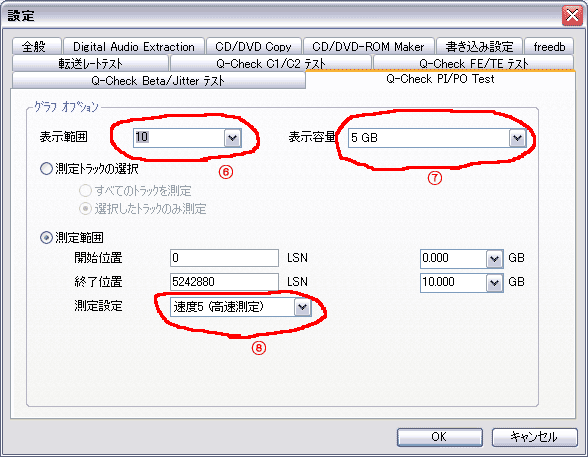
Task: Switch to the 全般 tab
Action: (x=36, y=46)
